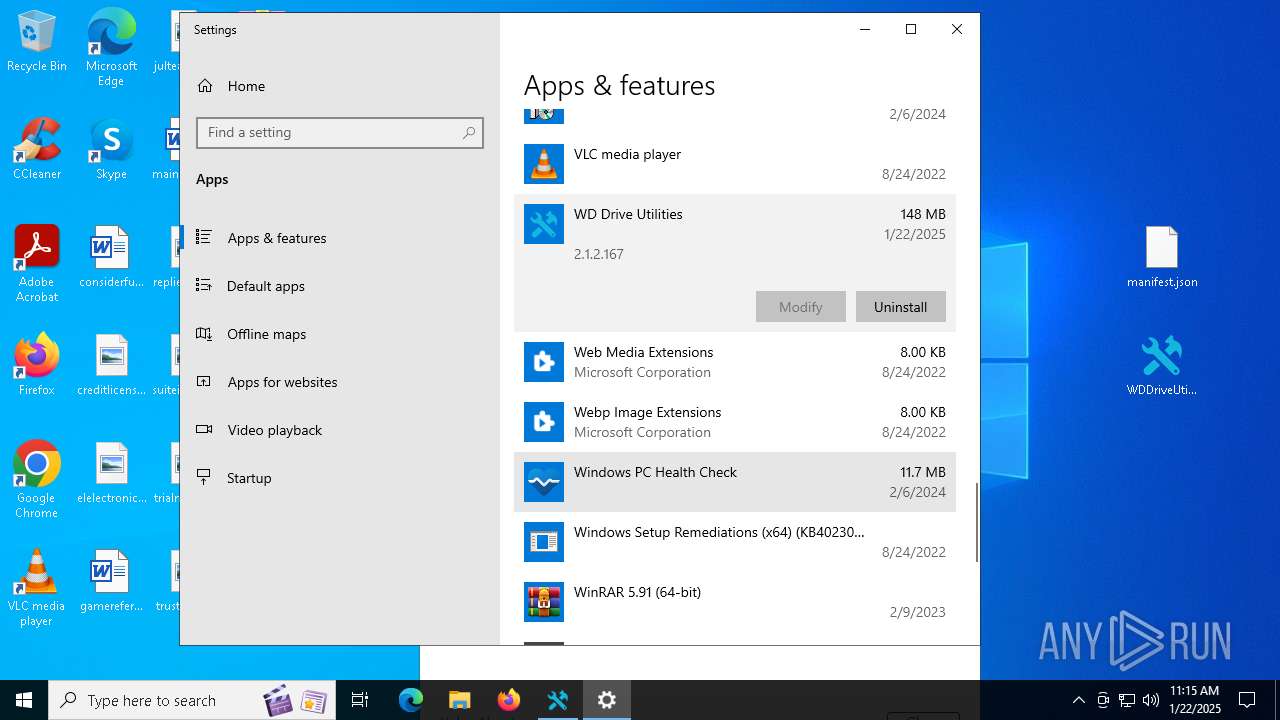The width and height of the screenshot is (1280, 720).
Task: Open Apps & features section
Action: tap(340, 238)
